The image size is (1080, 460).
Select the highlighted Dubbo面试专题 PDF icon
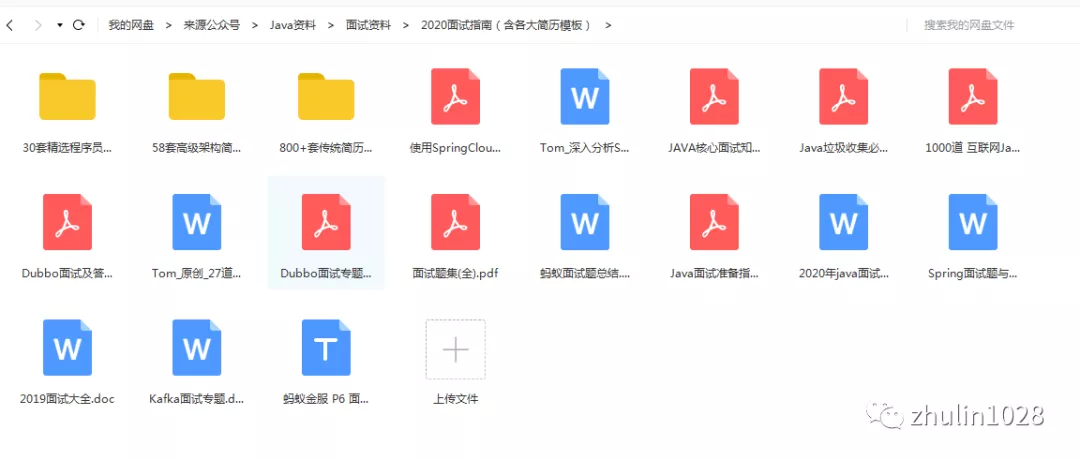(x=326, y=222)
